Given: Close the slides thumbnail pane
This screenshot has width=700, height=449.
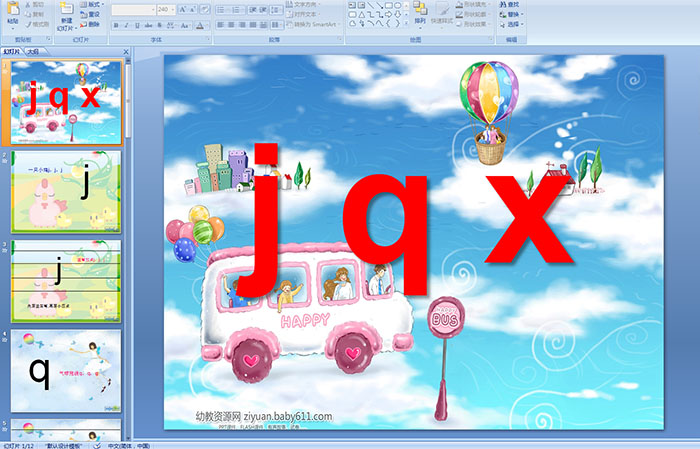Looking at the screenshot, I should [x=126, y=52].
